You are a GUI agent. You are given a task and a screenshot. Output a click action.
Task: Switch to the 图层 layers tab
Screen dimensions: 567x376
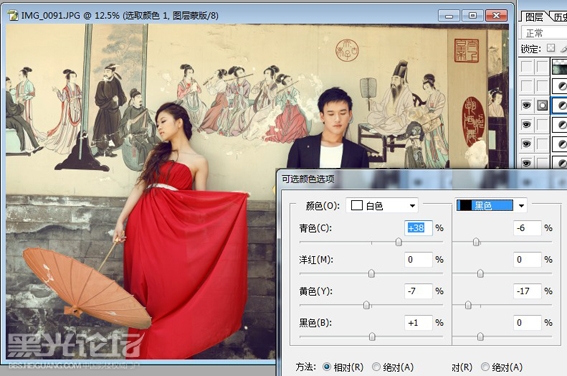(534, 17)
